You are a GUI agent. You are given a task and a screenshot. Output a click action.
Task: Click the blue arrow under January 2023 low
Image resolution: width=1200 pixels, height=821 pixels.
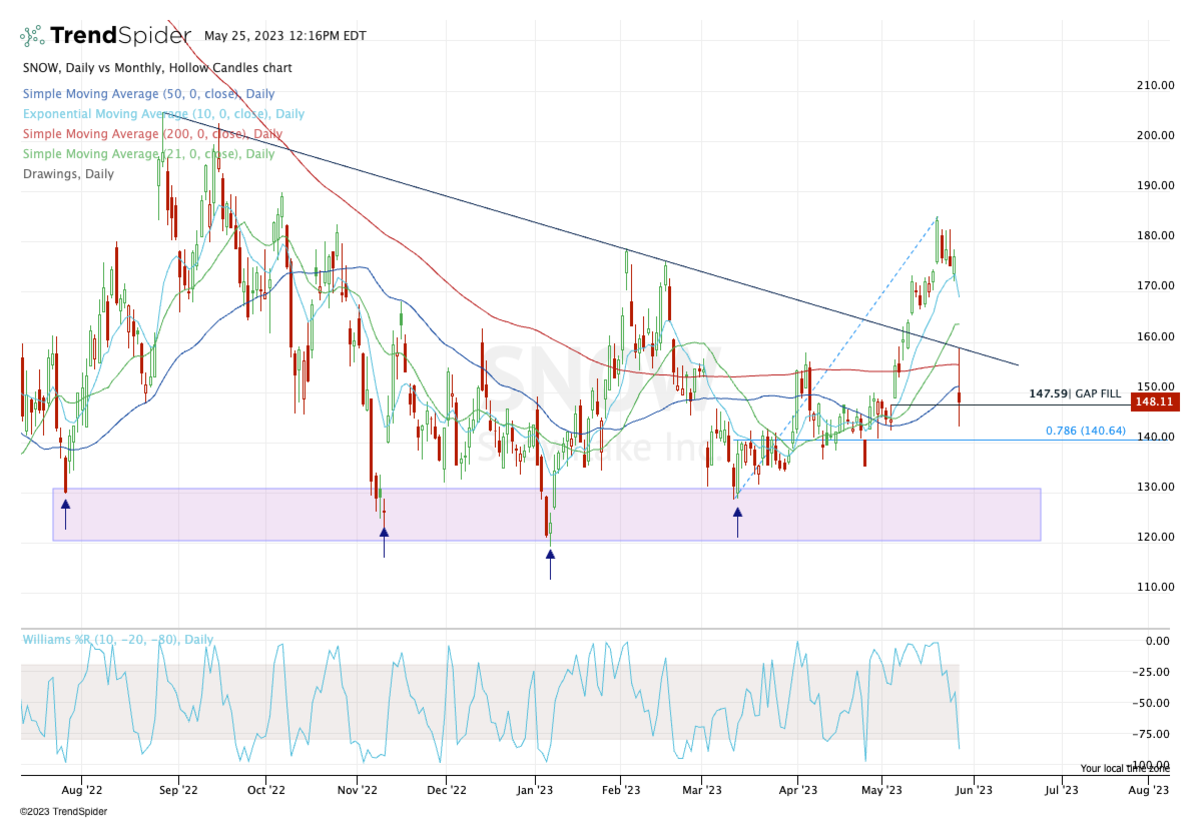pos(550,562)
